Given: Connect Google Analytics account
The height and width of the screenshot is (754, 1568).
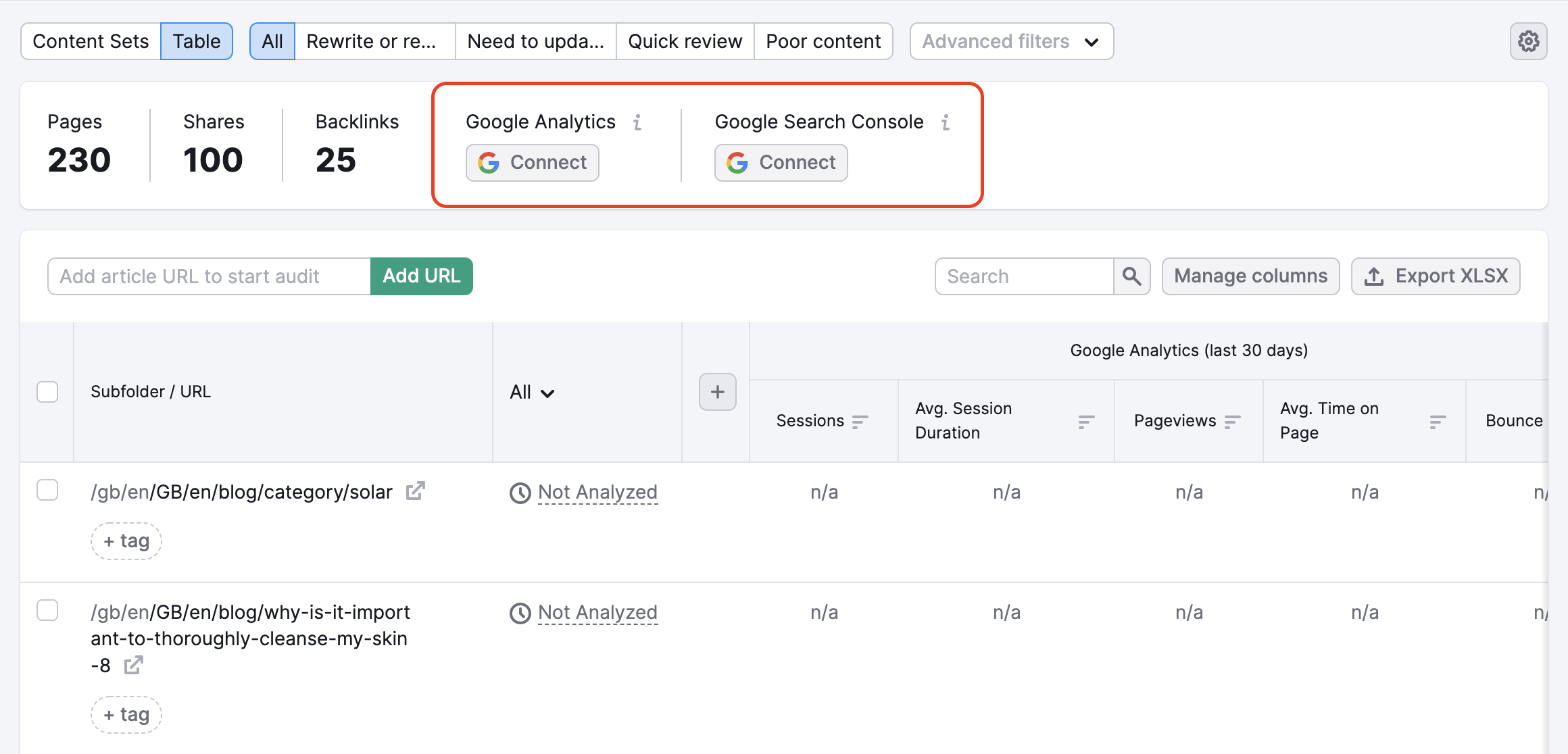Looking at the screenshot, I should (533, 163).
